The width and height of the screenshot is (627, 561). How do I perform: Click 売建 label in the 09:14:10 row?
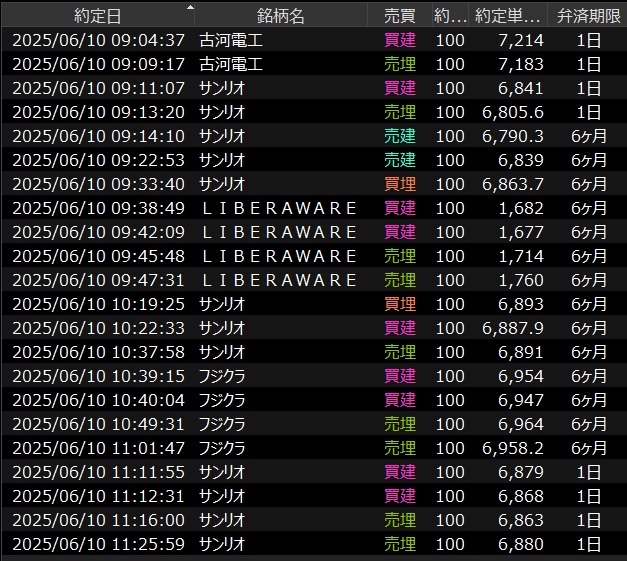pyautogui.click(x=400, y=136)
